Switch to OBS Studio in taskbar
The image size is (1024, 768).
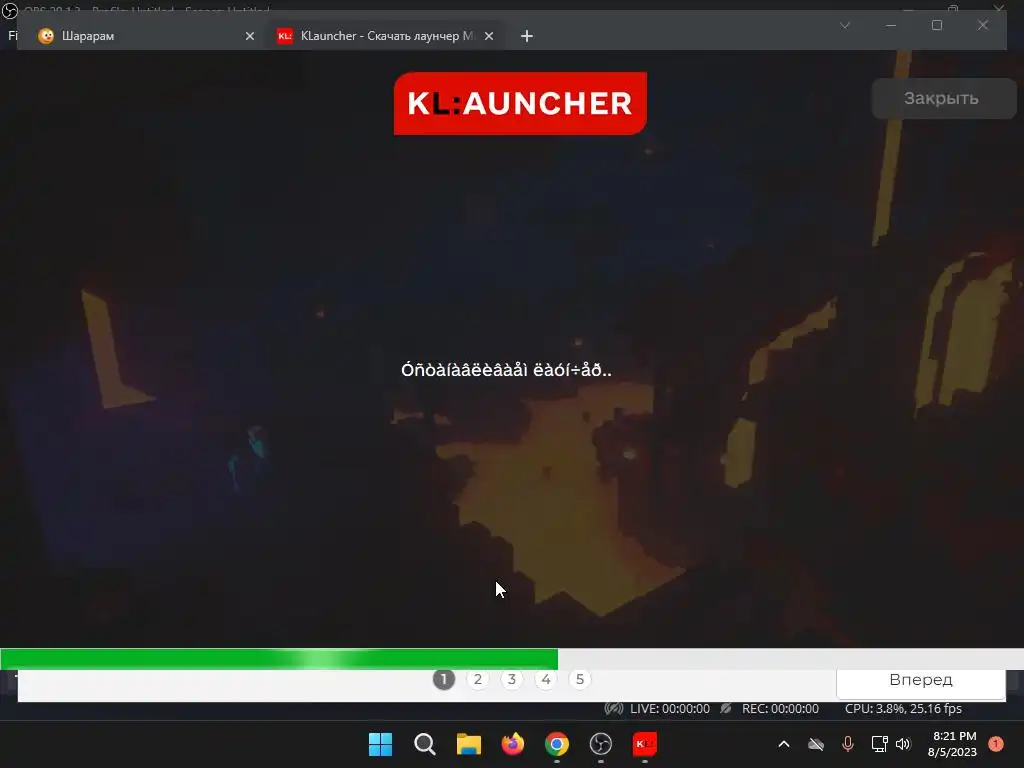(600, 744)
